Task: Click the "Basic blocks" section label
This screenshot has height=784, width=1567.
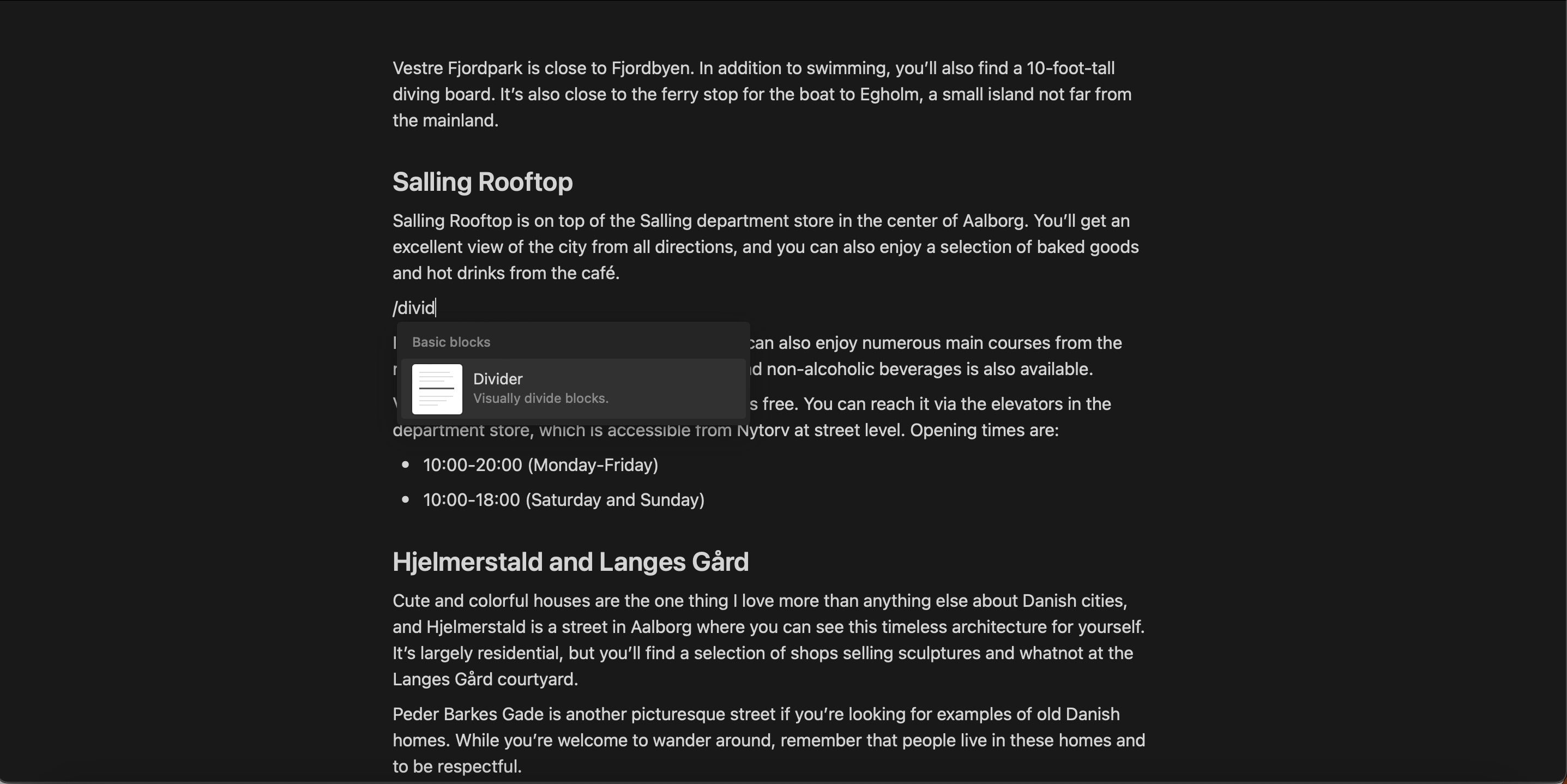Action: click(x=451, y=342)
